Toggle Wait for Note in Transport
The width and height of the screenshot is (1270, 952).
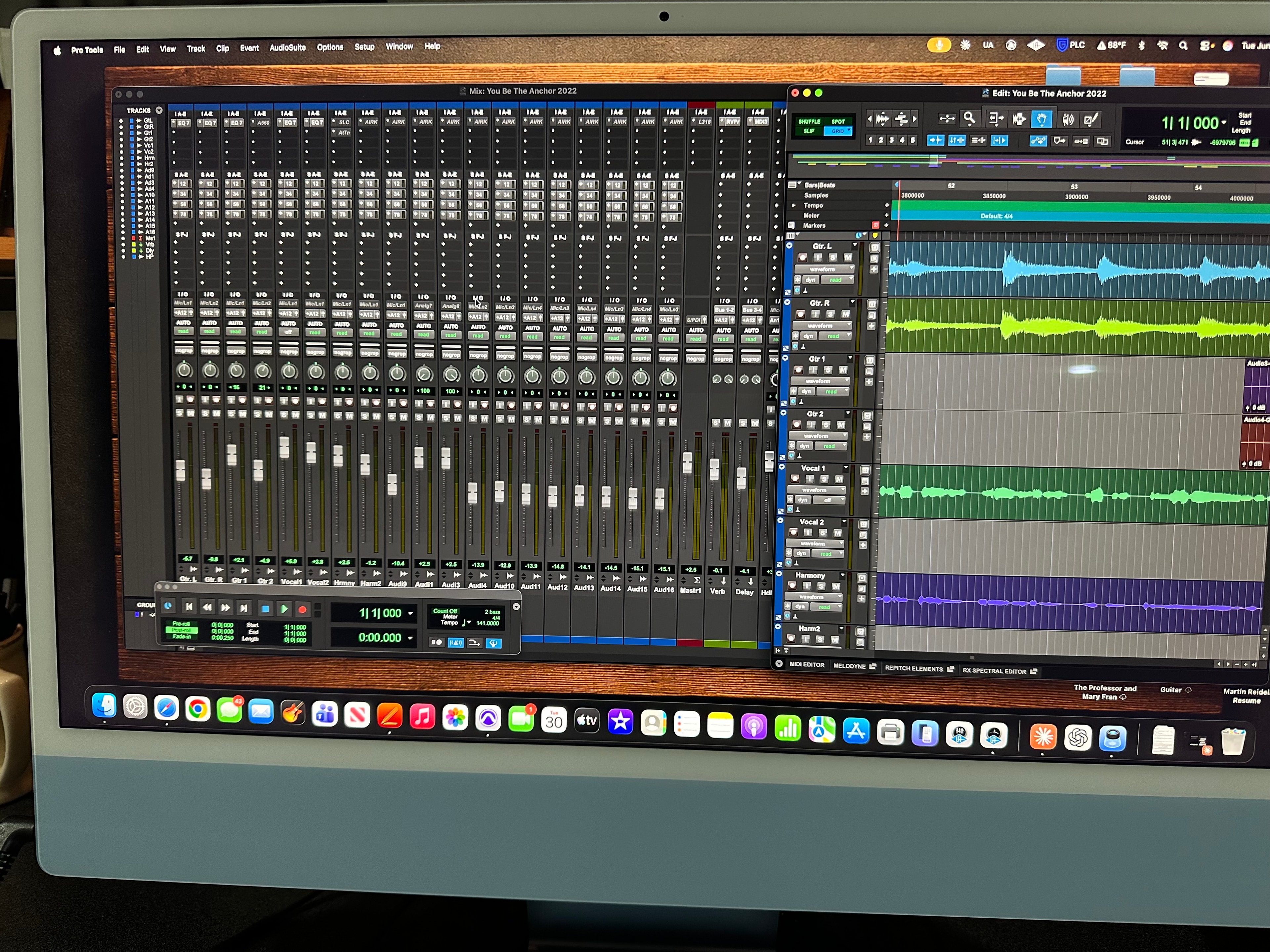tap(437, 642)
